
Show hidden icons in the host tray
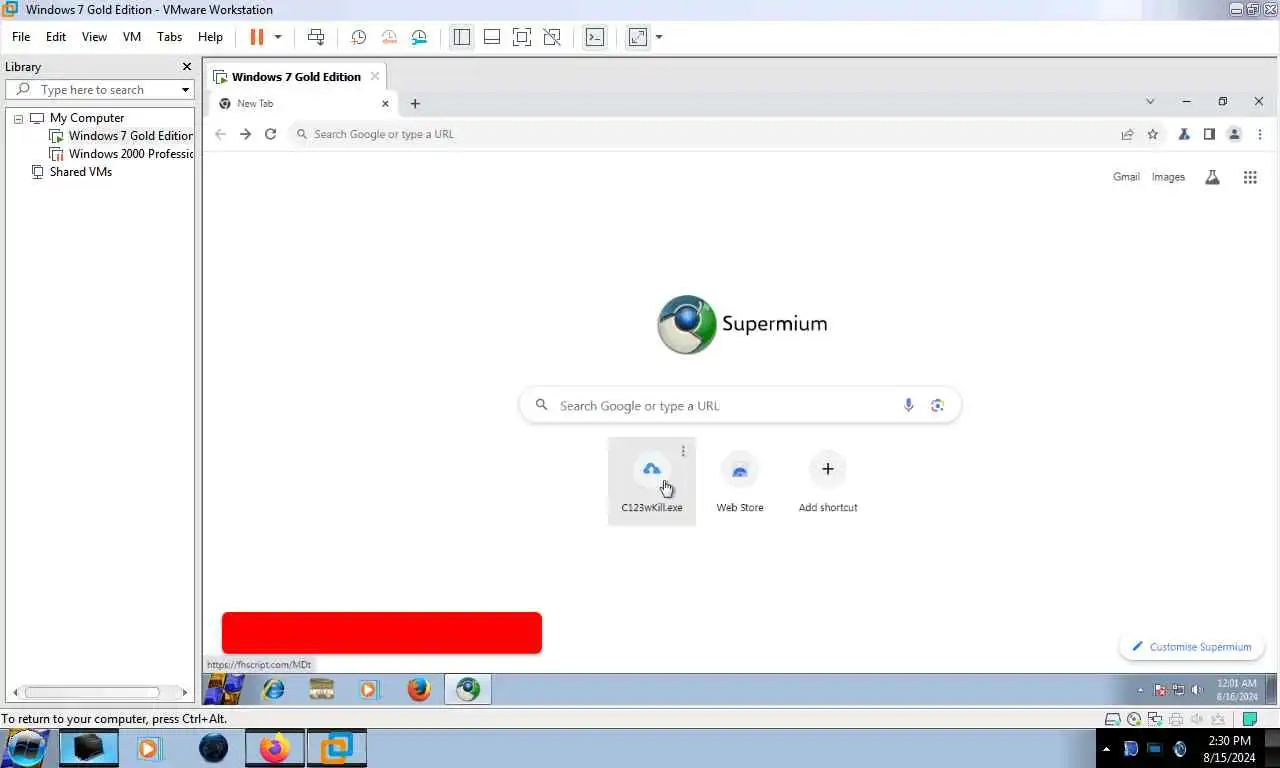tap(1106, 749)
